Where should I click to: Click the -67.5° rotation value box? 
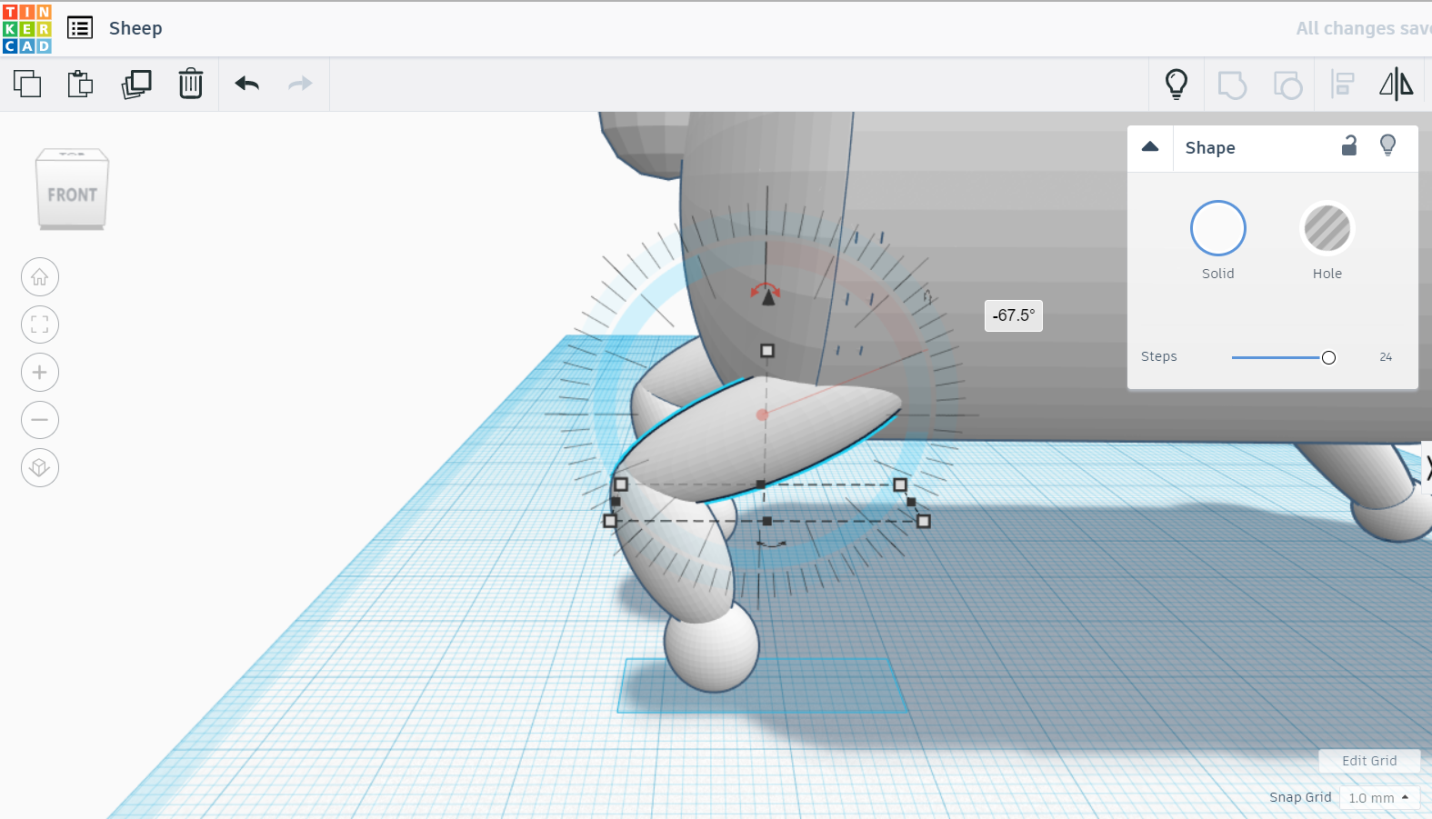[1014, 316]
